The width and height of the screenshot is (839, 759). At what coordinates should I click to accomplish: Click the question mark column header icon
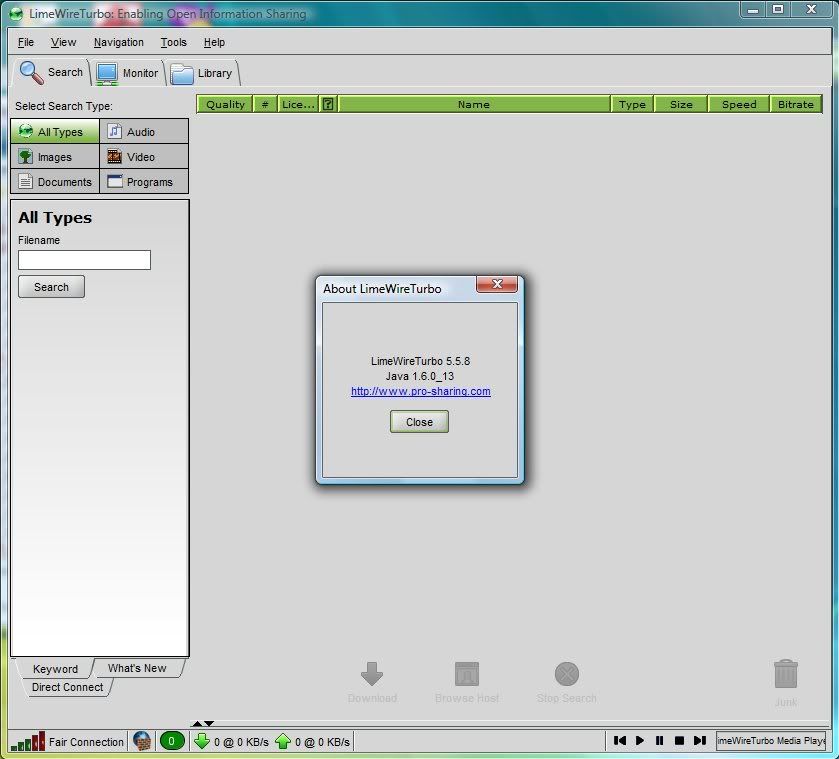328,104
